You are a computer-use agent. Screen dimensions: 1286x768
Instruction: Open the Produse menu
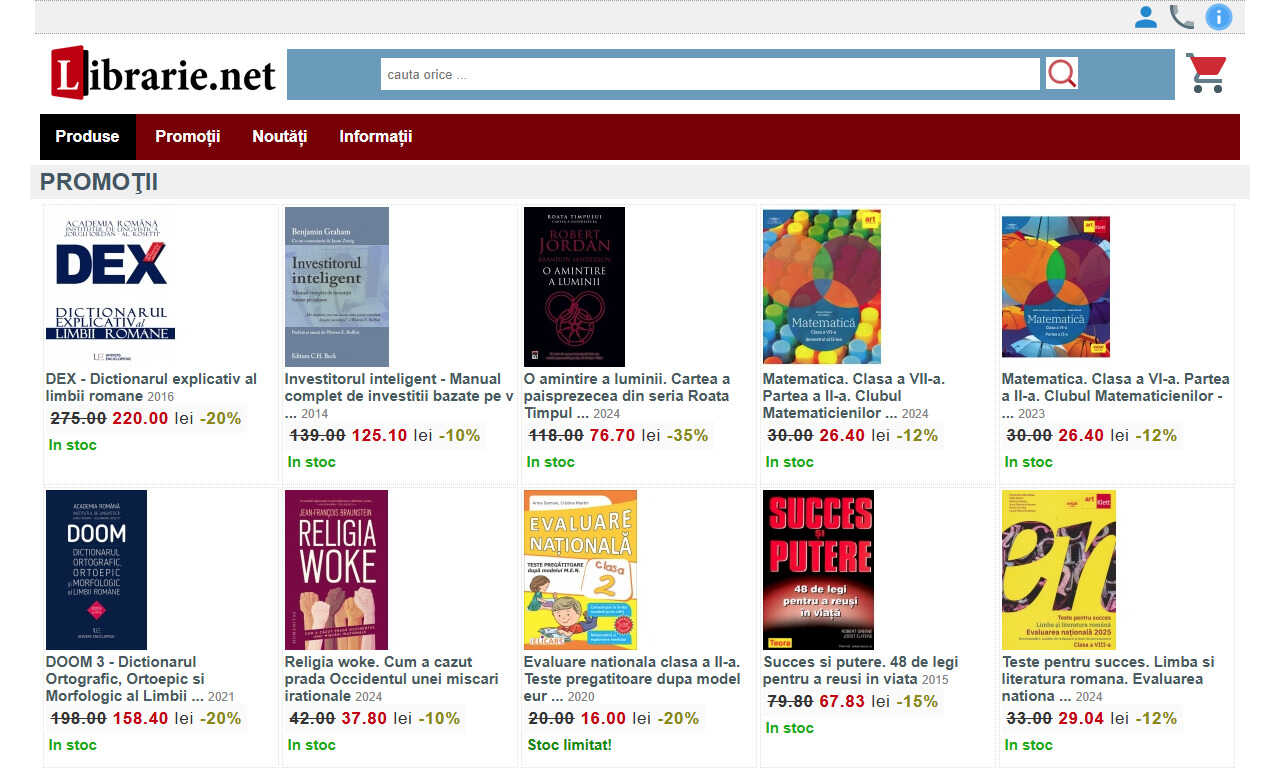[x=87, y=137]
